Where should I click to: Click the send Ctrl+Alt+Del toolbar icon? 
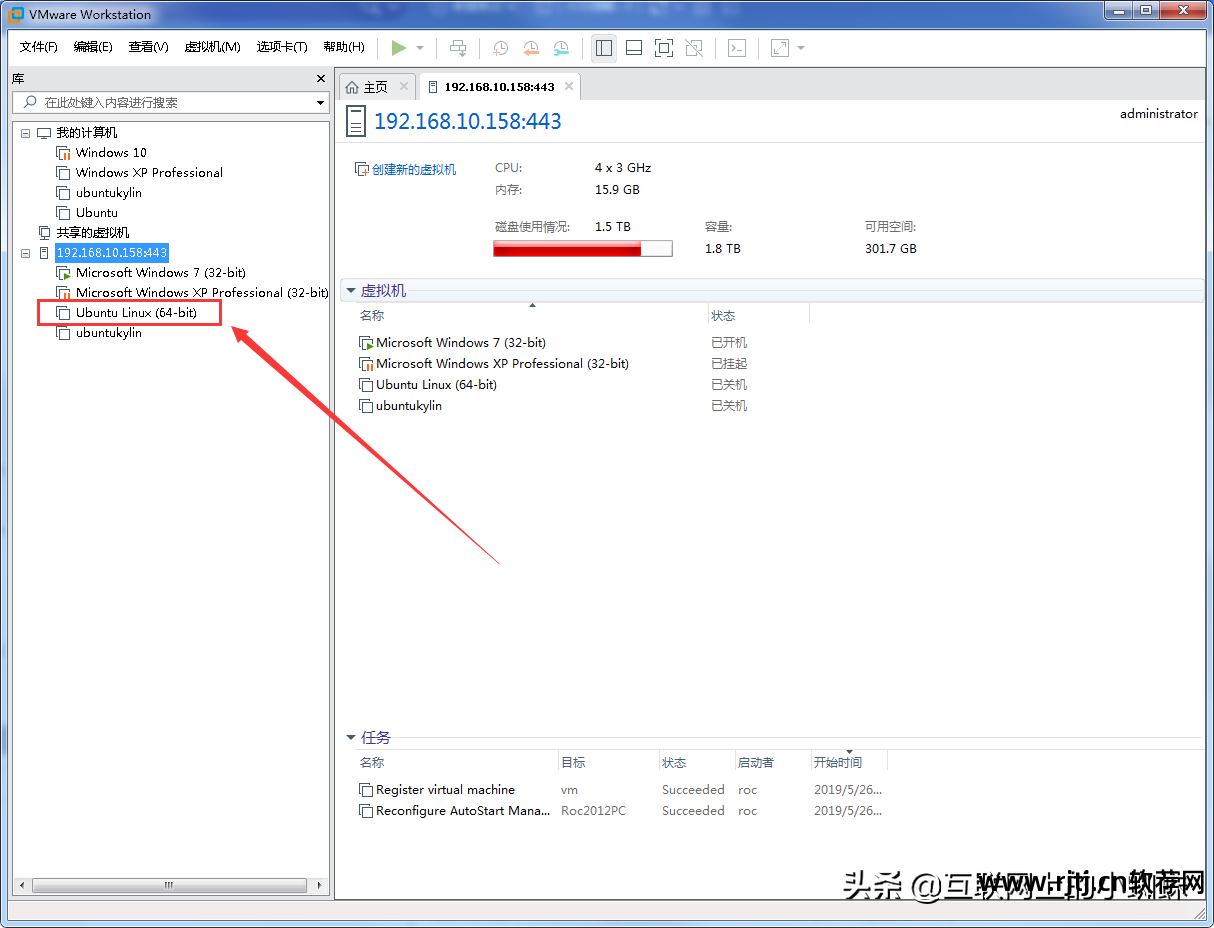(x=458, y=48)
